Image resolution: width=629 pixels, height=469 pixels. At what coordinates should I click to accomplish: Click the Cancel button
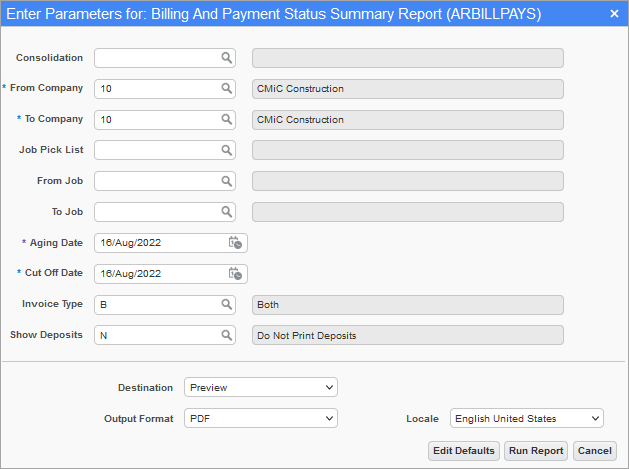(x=595, y=451)
